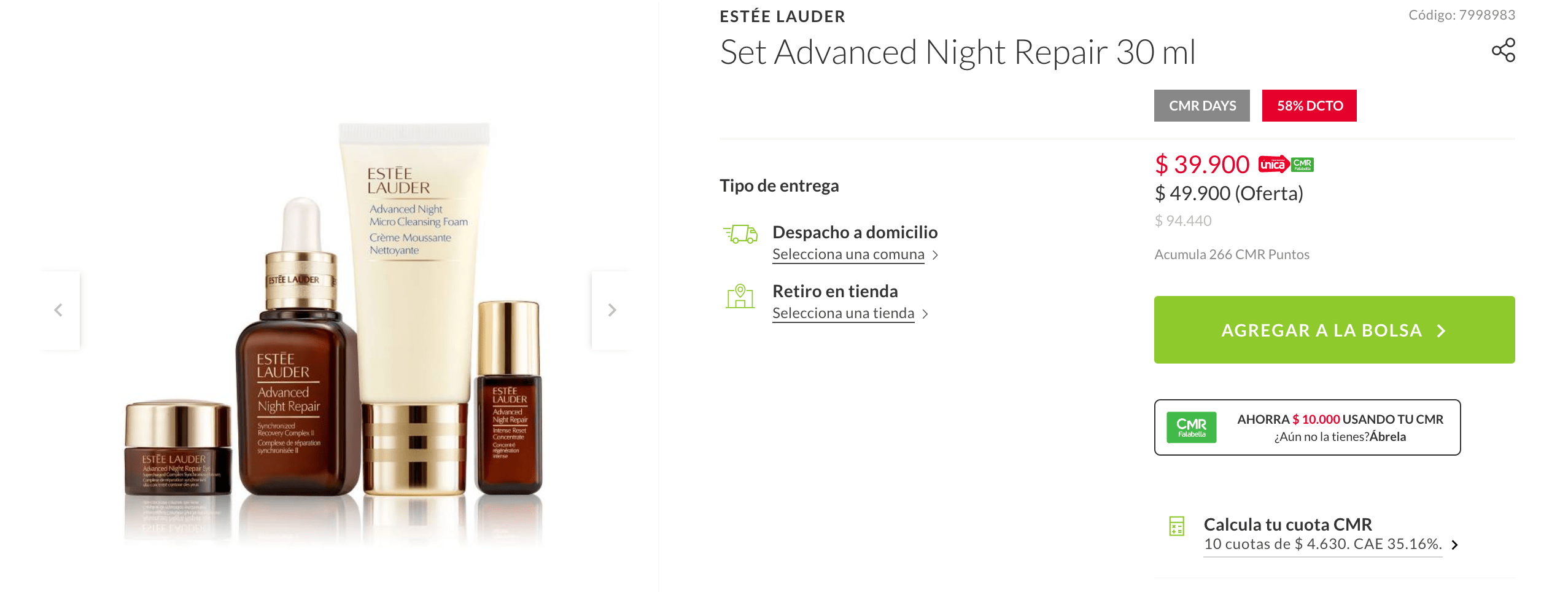The height and width of the screenshot is (592, 1568).
Task: Click the green CMR Falabella card logo
Action: (1191, 427)
